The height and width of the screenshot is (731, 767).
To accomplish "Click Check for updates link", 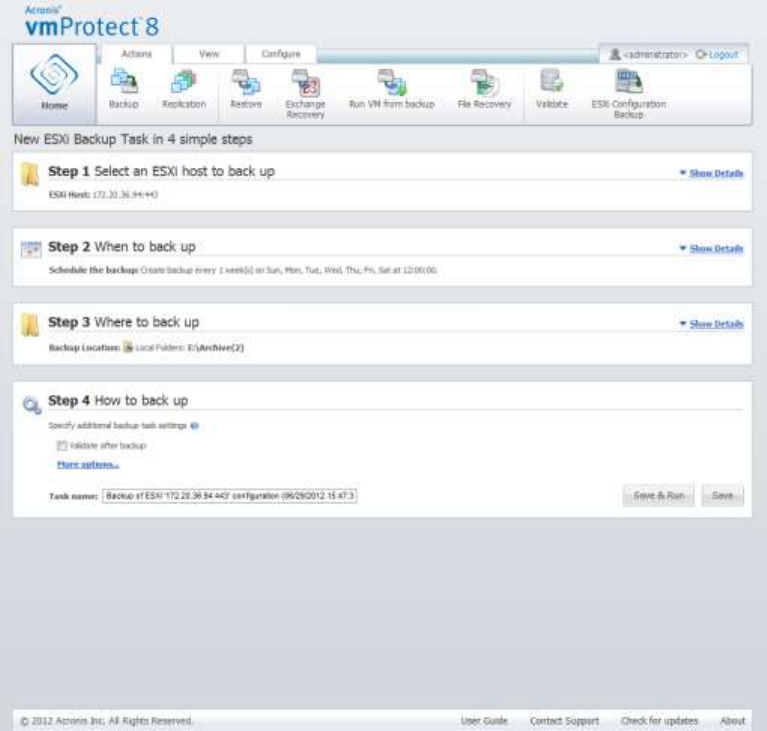I will [659, 721].
